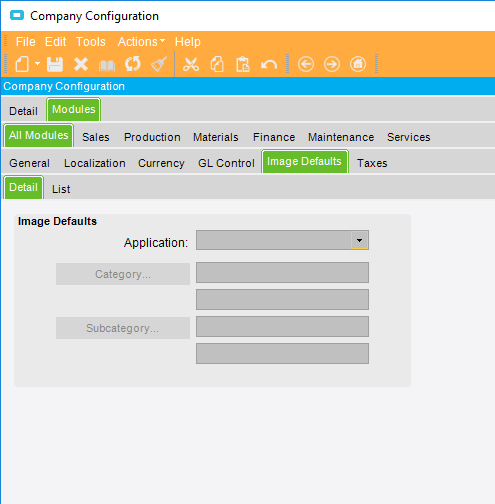The image size is (495, 504).
Task: Click the Home icon in toolbar
Action: click(358, 64)
